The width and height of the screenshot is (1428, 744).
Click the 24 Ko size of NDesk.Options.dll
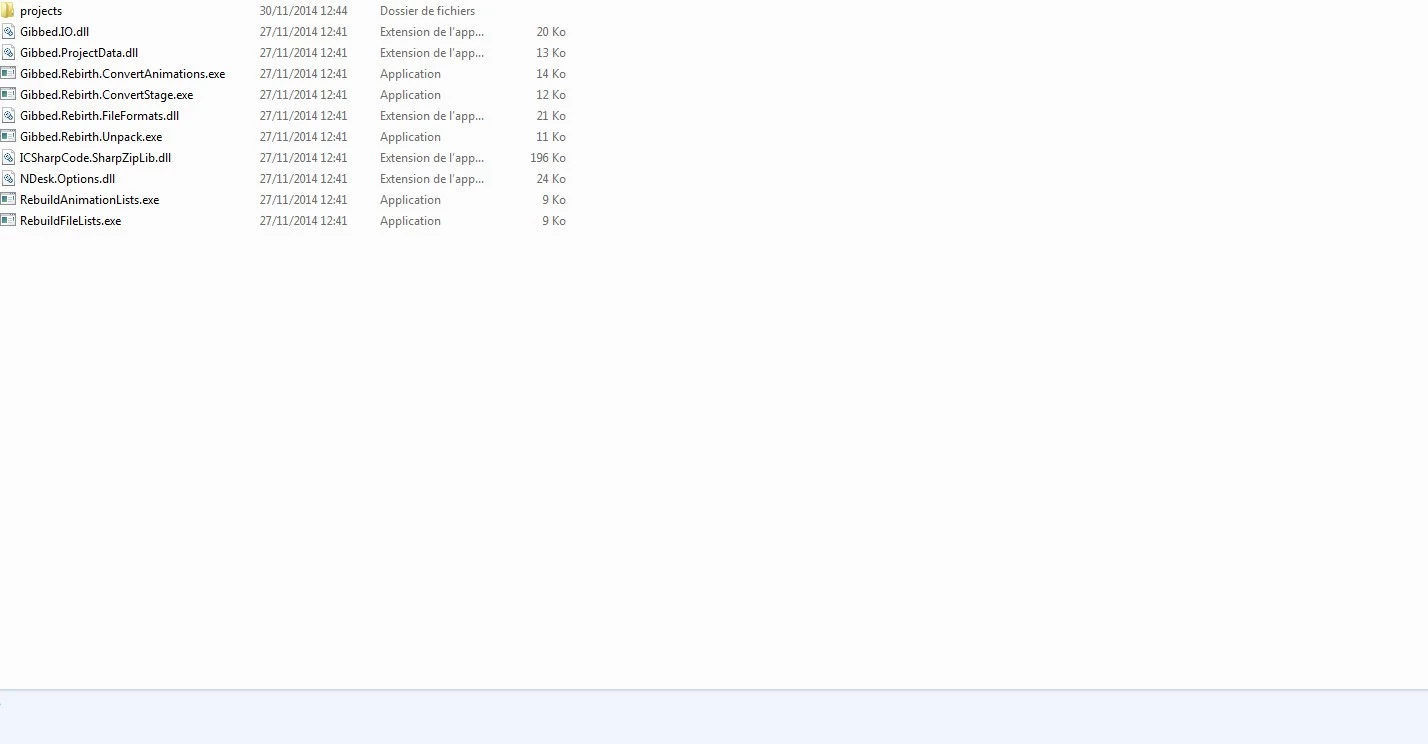pos(551,179)
